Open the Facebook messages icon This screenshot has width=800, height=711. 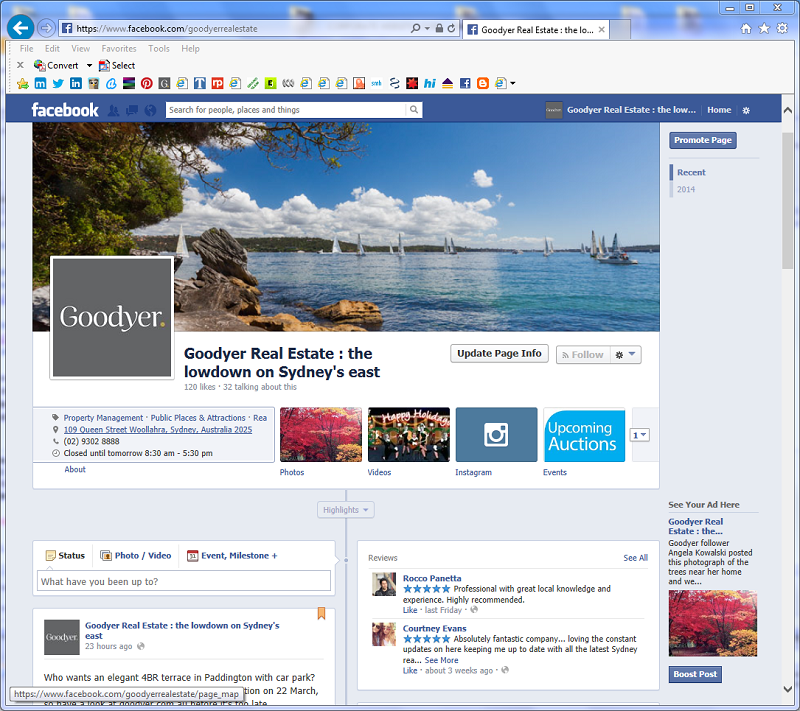coord(132,110)
